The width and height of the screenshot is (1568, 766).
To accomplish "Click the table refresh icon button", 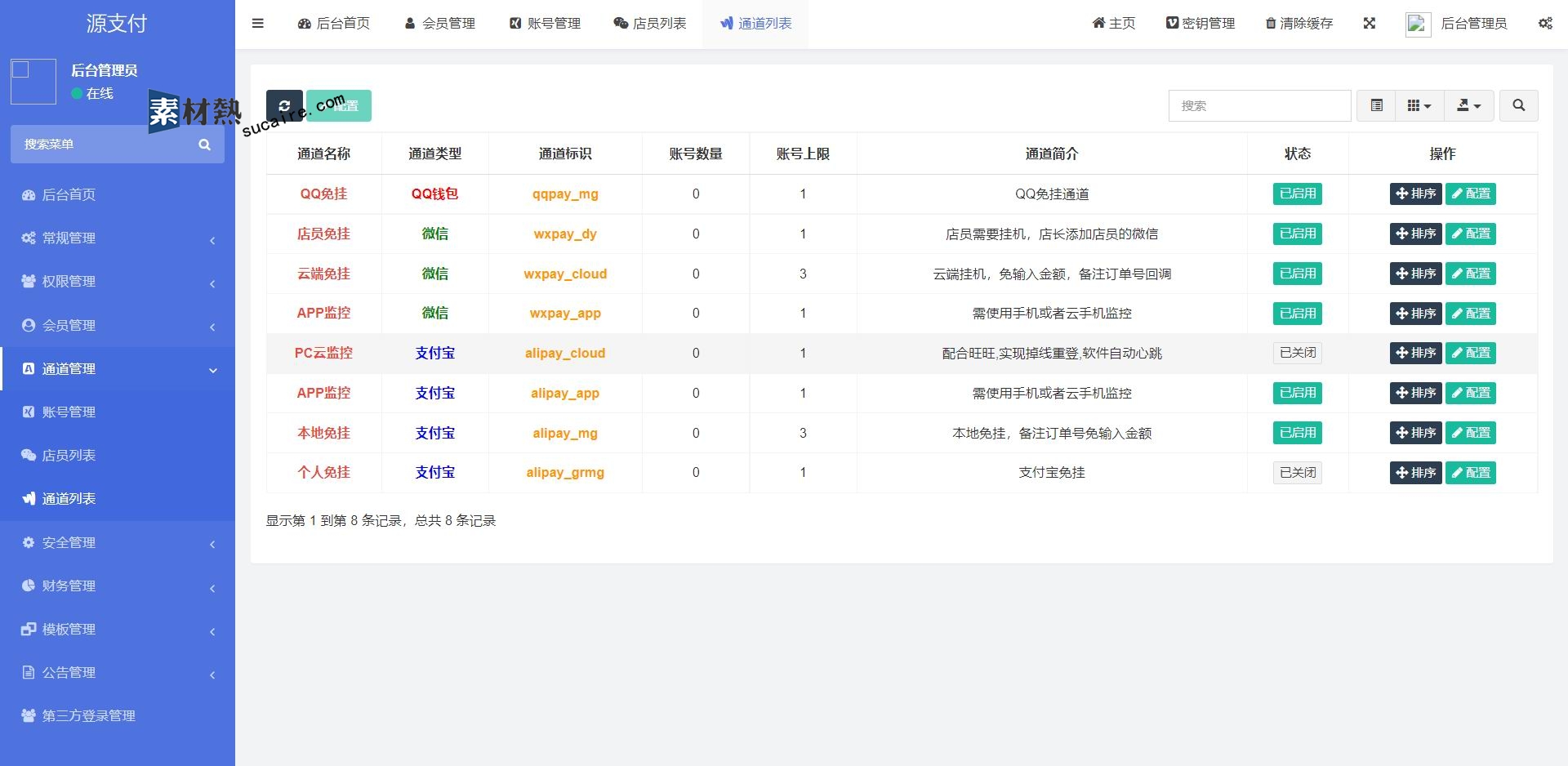I will click(284, 105).
